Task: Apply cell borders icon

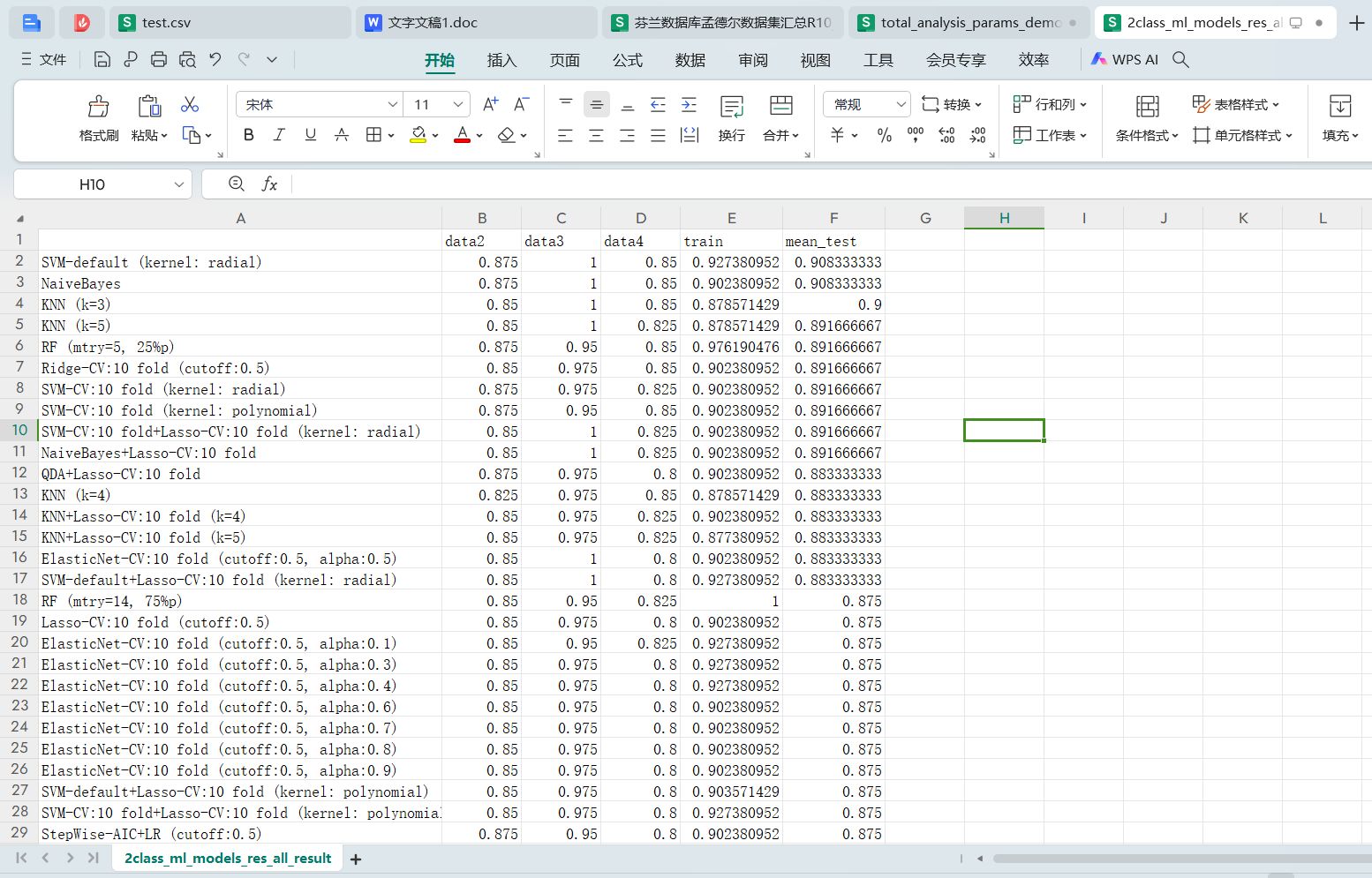Action: [373, 135]
